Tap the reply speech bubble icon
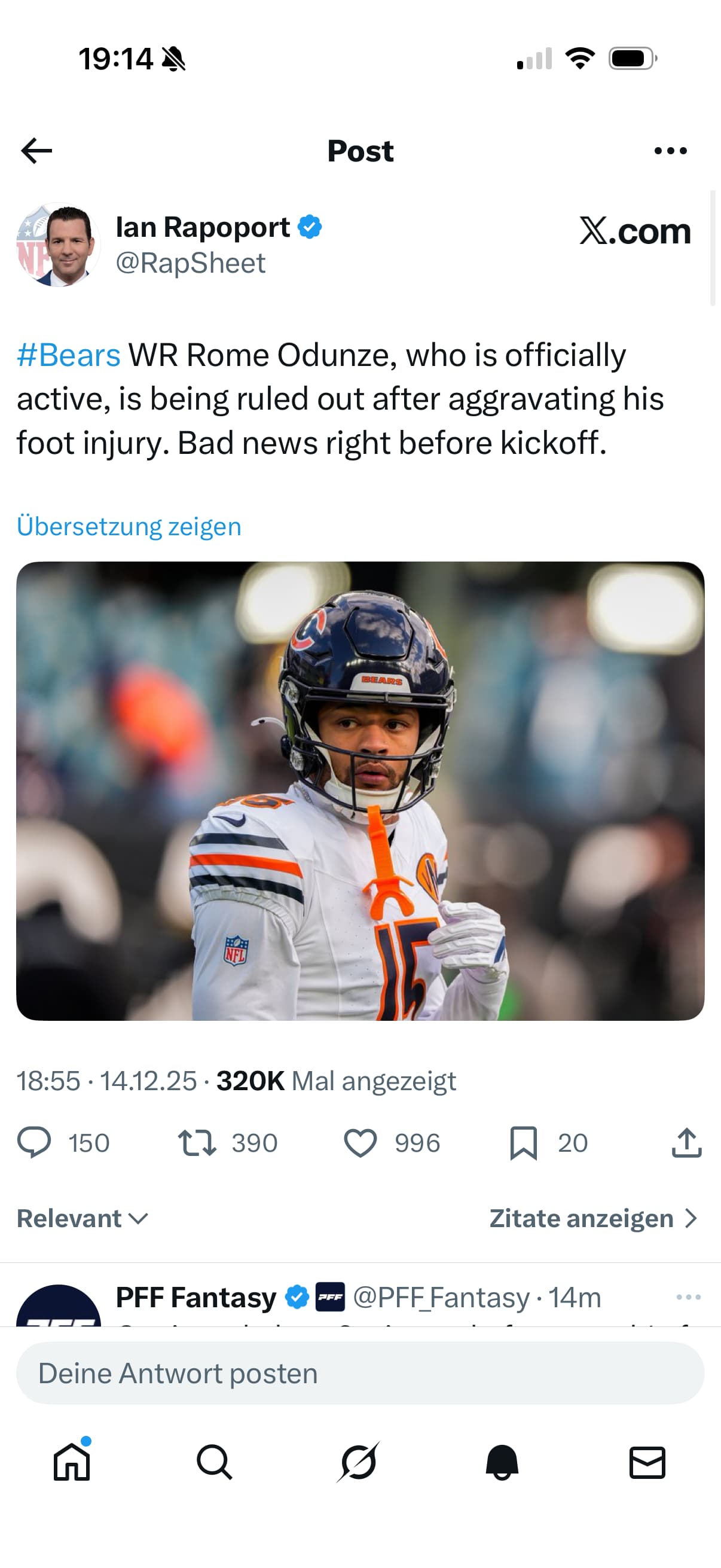Image resolution: width=721 pixels, height=1568 pixels. [34, 1143]
